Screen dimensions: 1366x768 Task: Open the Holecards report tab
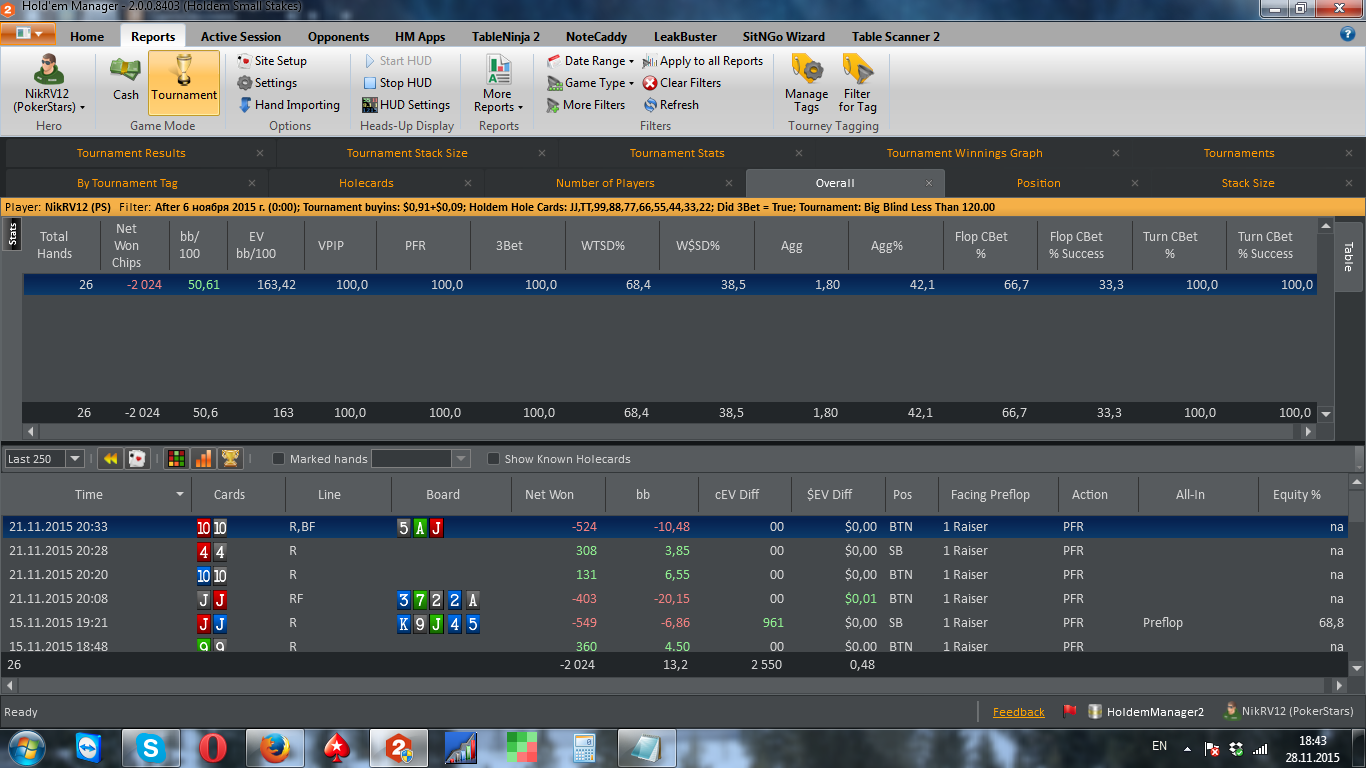click(366, 183)
